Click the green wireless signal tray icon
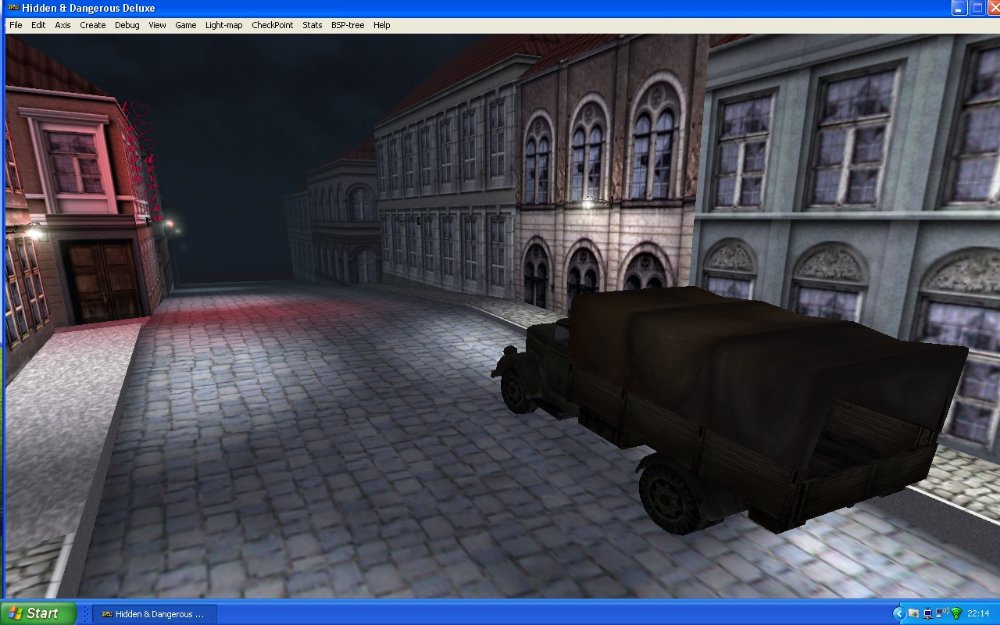The height and width of the screenshot is (625, 1000). pyautogui.click(x=956, y=613)
